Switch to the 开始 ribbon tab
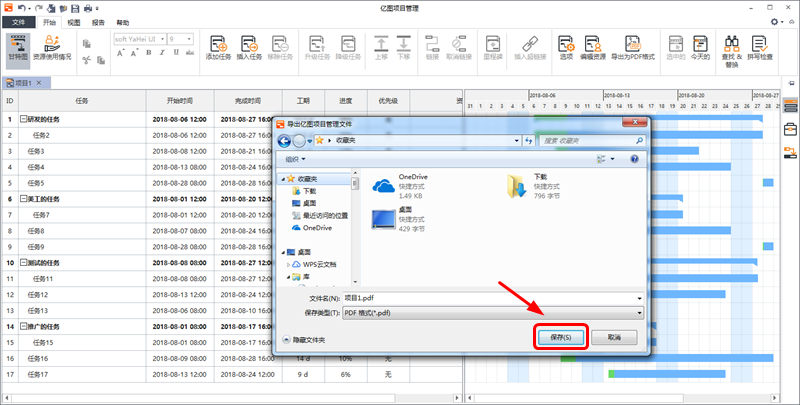This screenshot has width=800, height=405. pyautogui.click(x=49, y=22)
